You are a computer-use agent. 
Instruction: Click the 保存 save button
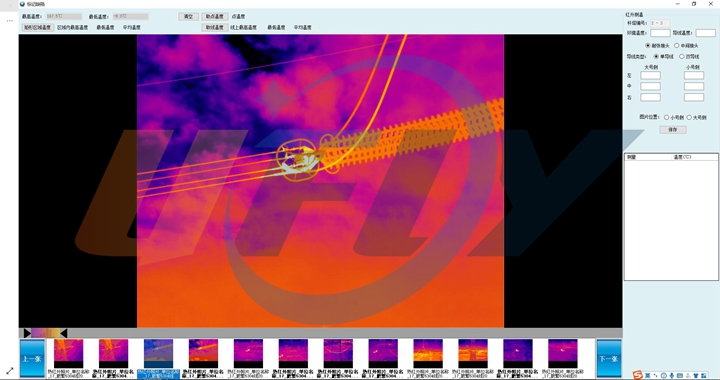pyautogui.click(x=673, y=130)
